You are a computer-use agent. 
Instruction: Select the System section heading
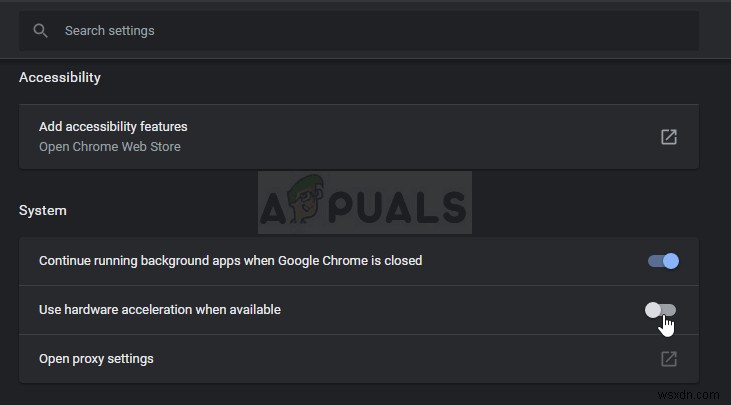(x=43, y=211)
